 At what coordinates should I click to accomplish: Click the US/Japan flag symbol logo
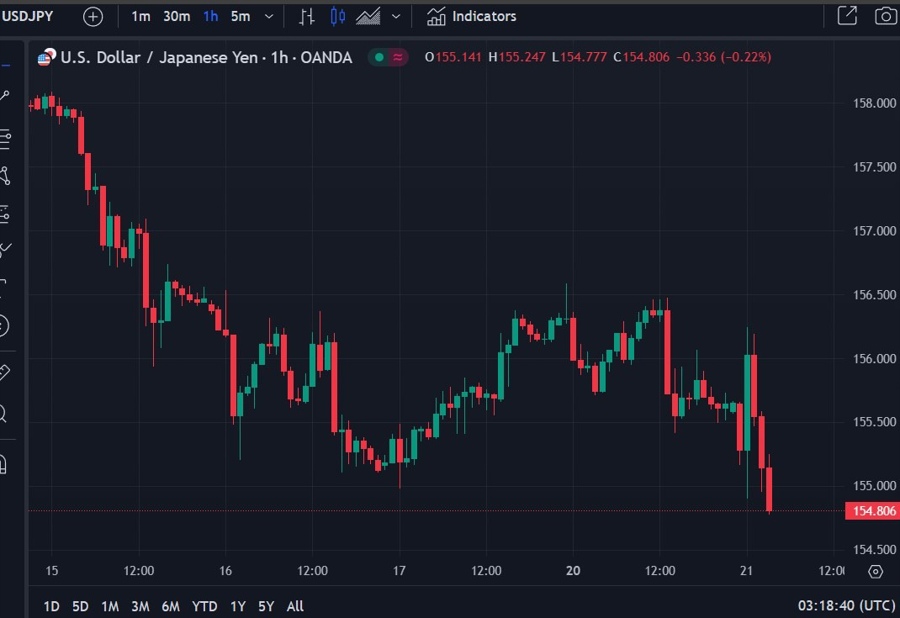coord(46,57)
